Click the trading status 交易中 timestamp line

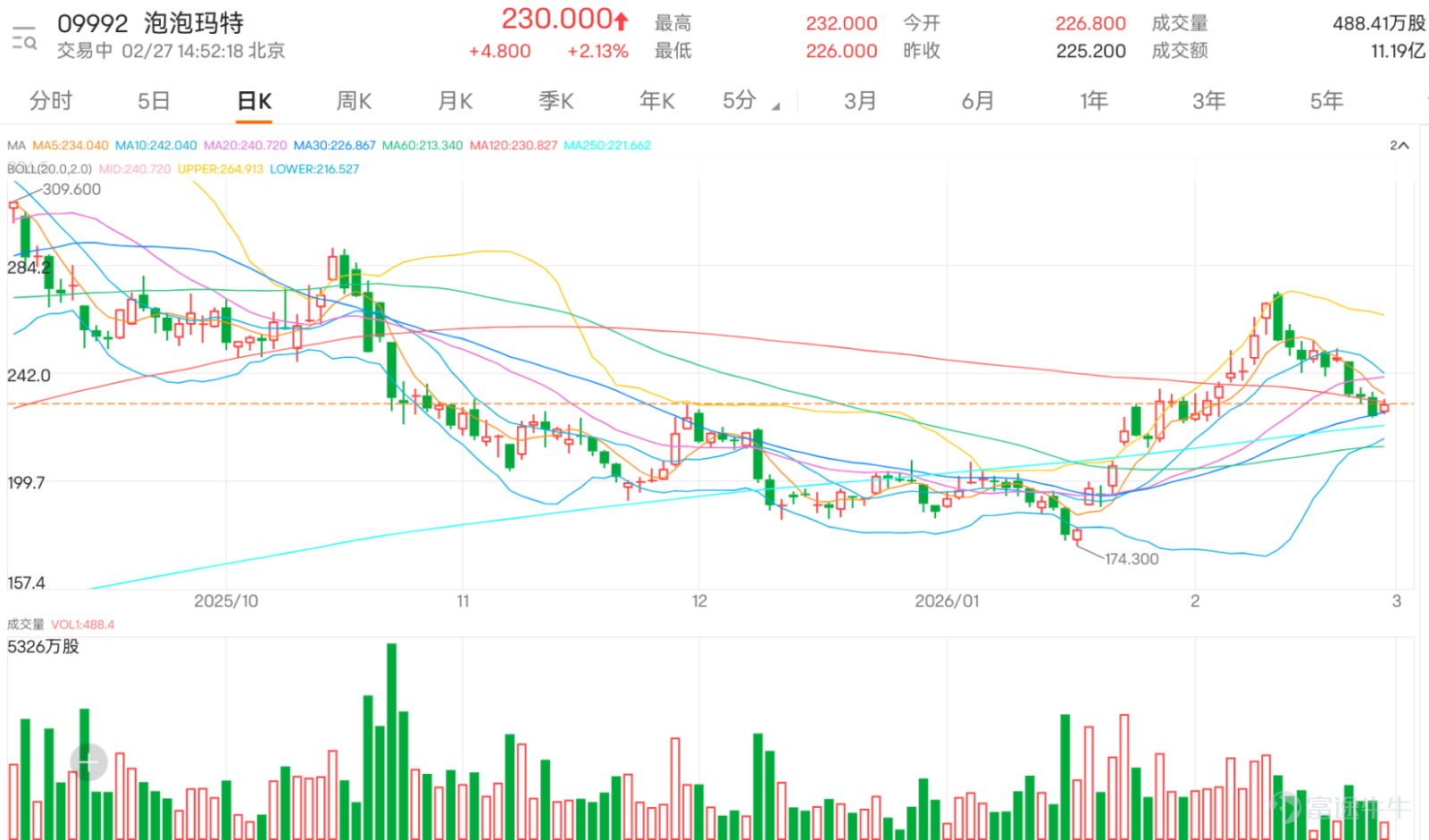tap(171, 51)
